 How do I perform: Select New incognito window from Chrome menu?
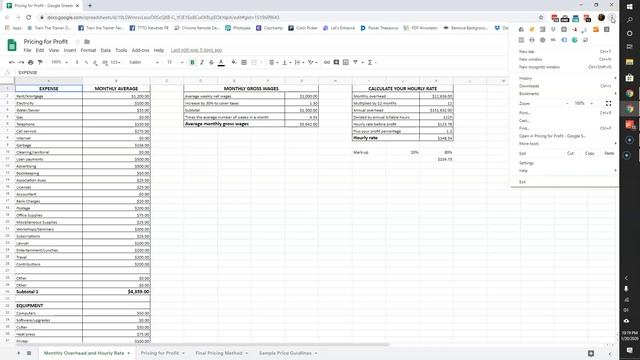[565, 67]
